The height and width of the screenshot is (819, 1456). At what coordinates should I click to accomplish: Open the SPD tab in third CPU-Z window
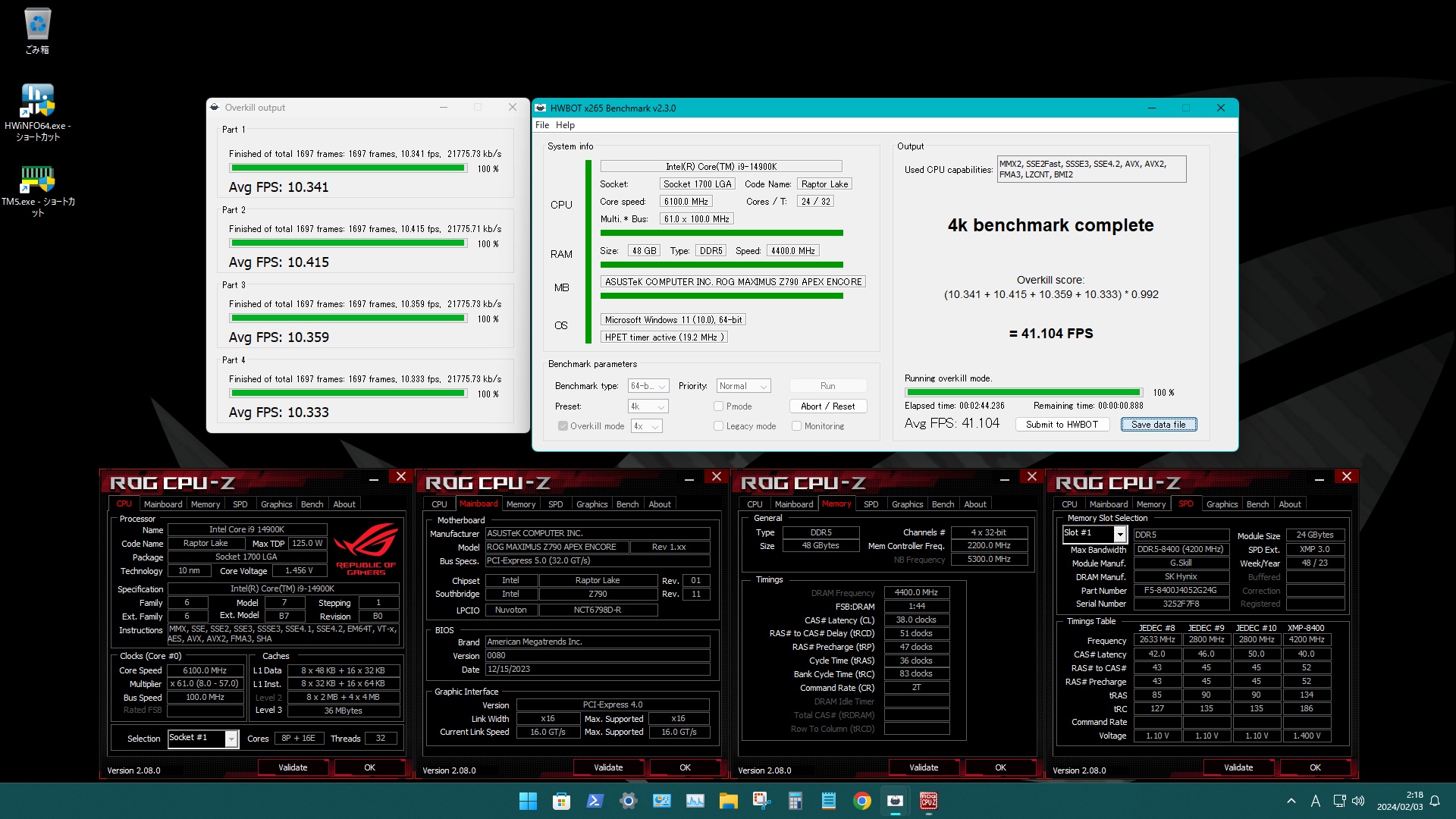point(871,504)
